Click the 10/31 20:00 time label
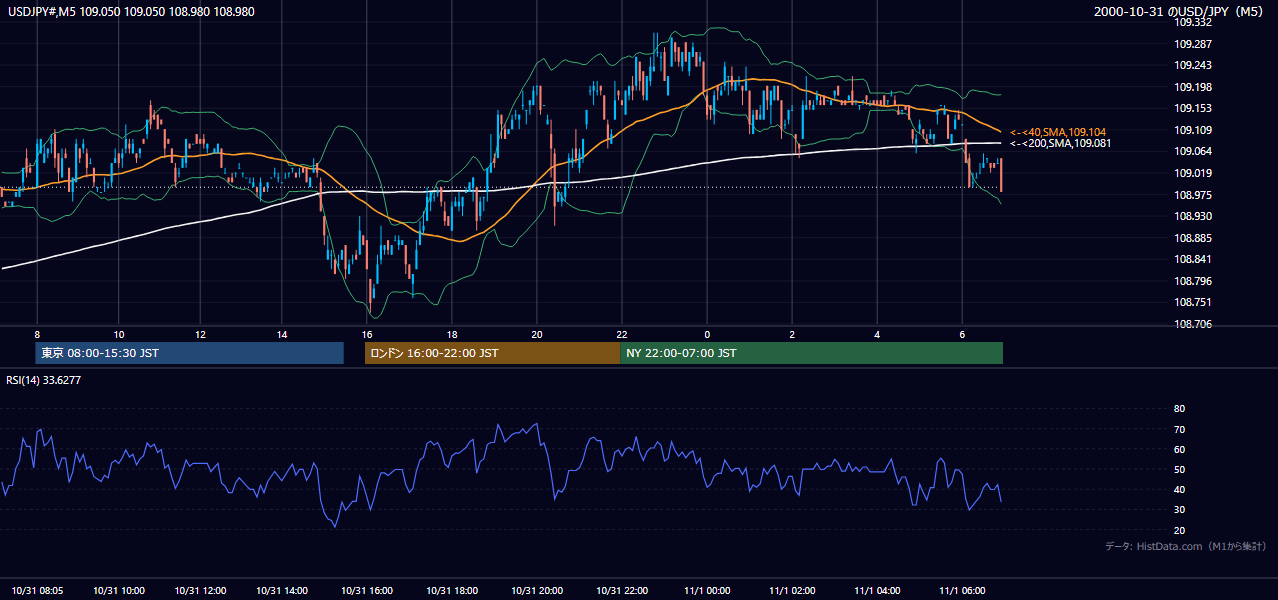Screen dimensions: 1278x600 pyautogui.click(x=538, y=590)
